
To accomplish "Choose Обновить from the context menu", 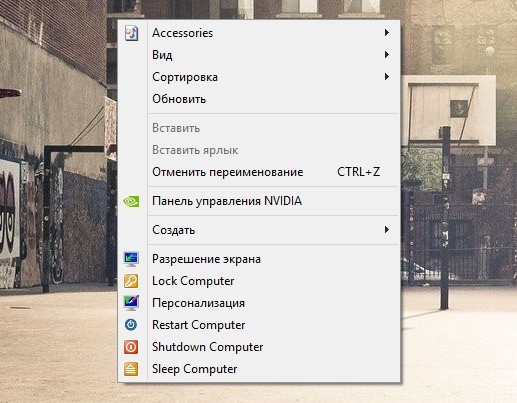I will (259, 99).
